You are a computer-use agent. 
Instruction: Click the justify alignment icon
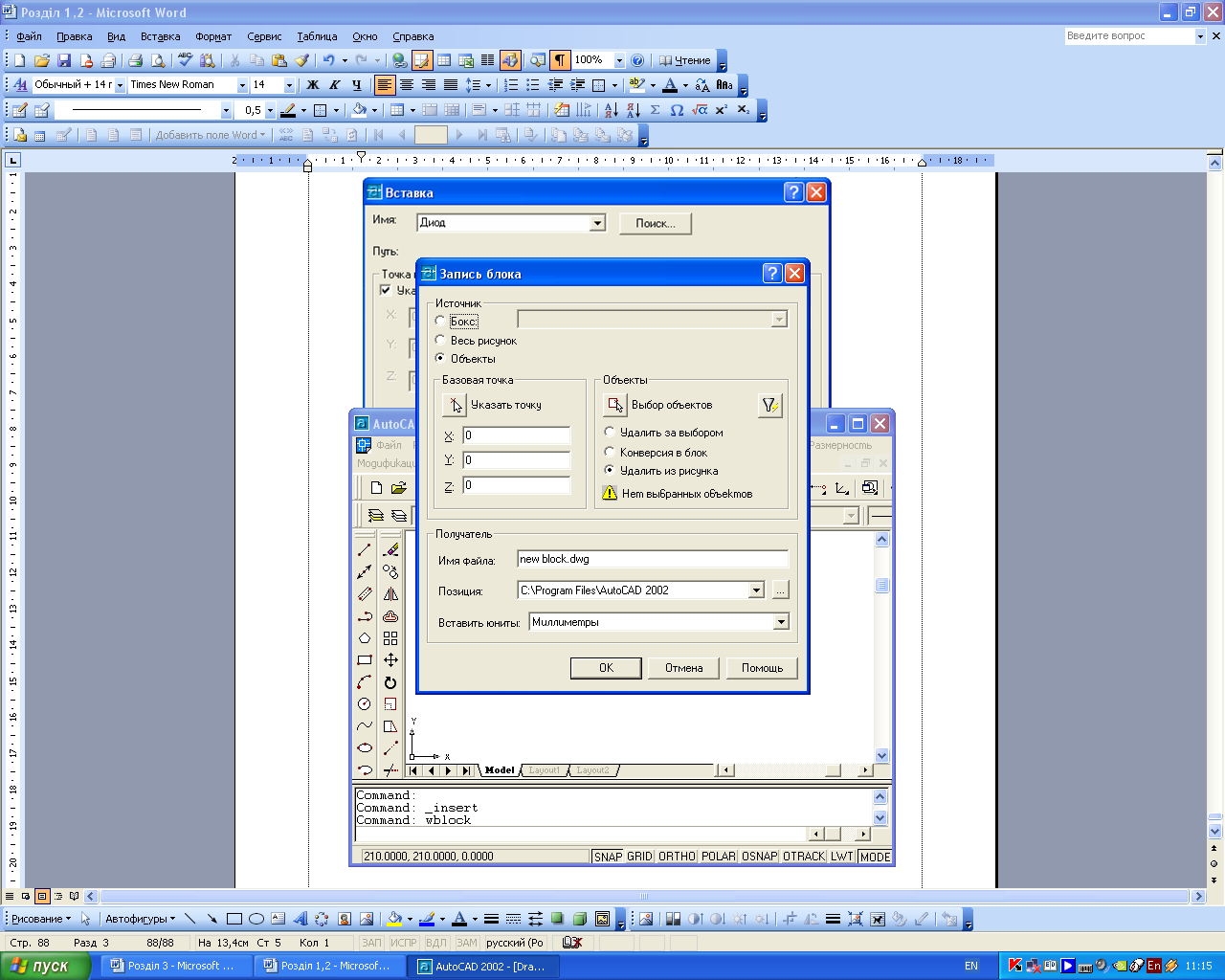pos(451,85)
